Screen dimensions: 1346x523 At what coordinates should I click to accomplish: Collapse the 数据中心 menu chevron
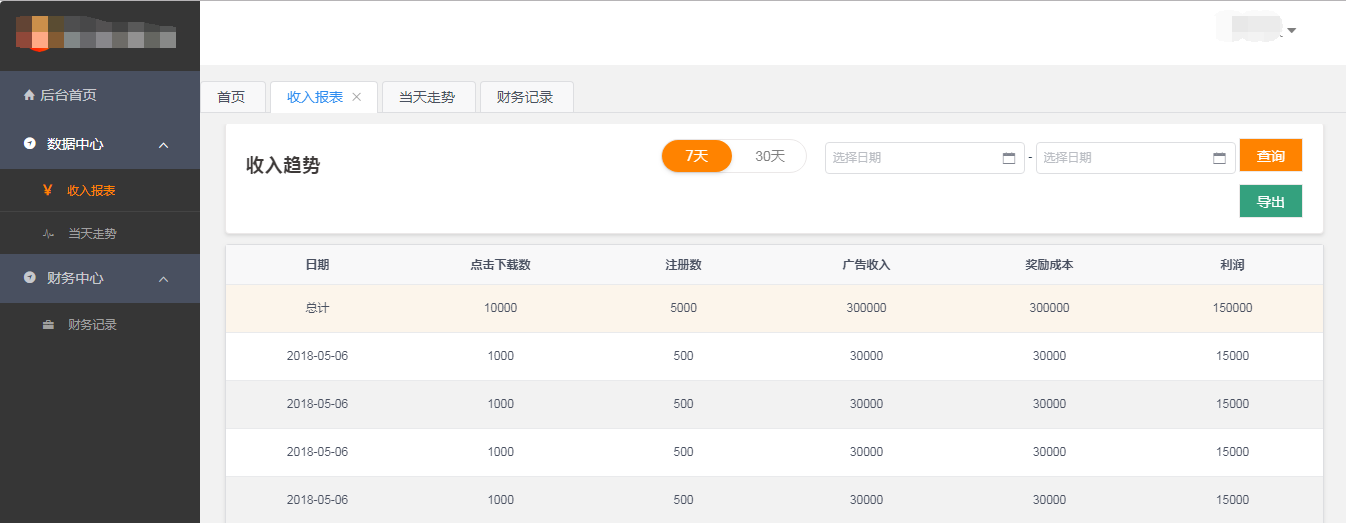(164, 145)
